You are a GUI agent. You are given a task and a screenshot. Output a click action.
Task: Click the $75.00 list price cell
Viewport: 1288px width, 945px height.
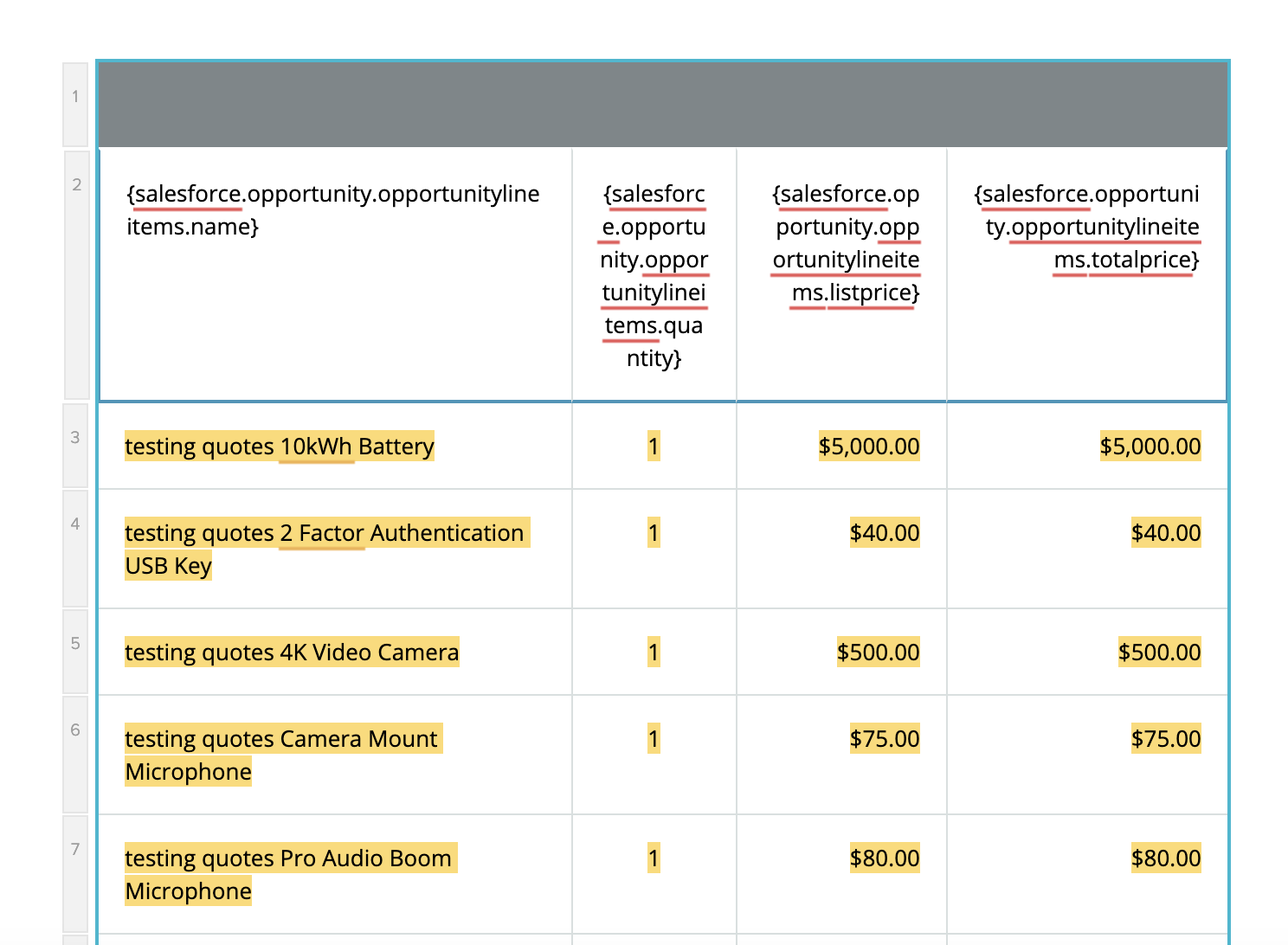(x=841, y=755)
